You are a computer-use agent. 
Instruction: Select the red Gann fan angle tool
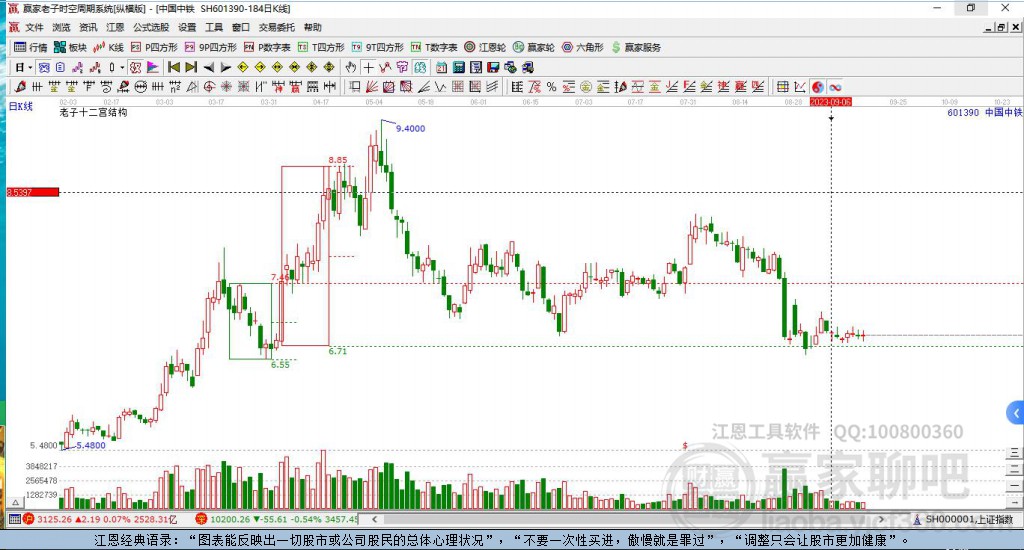pyautogui.click(x=372, y=86)
